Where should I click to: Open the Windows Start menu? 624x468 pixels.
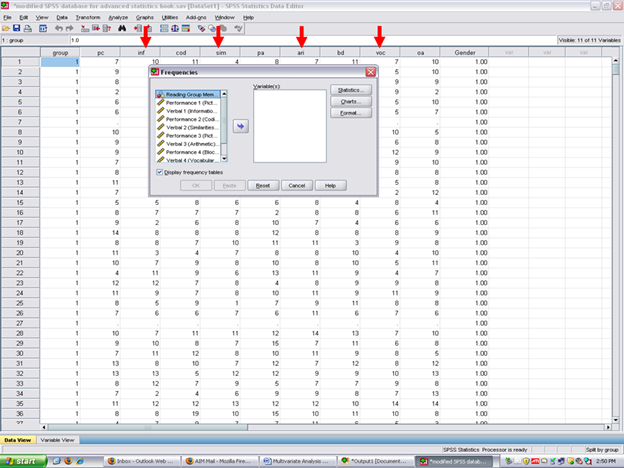(x=22, y=461)
